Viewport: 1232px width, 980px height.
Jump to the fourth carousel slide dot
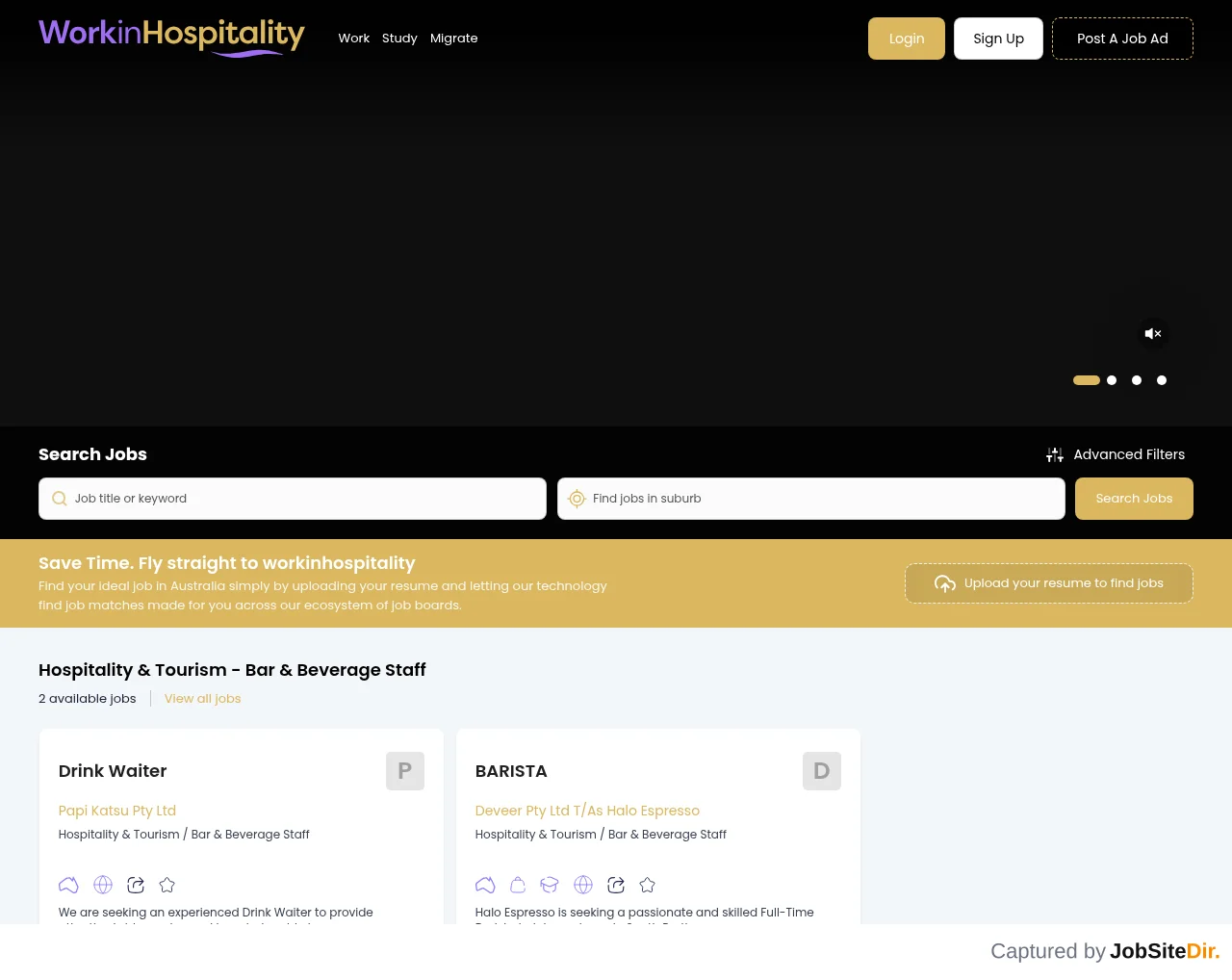click(1162, 380)
